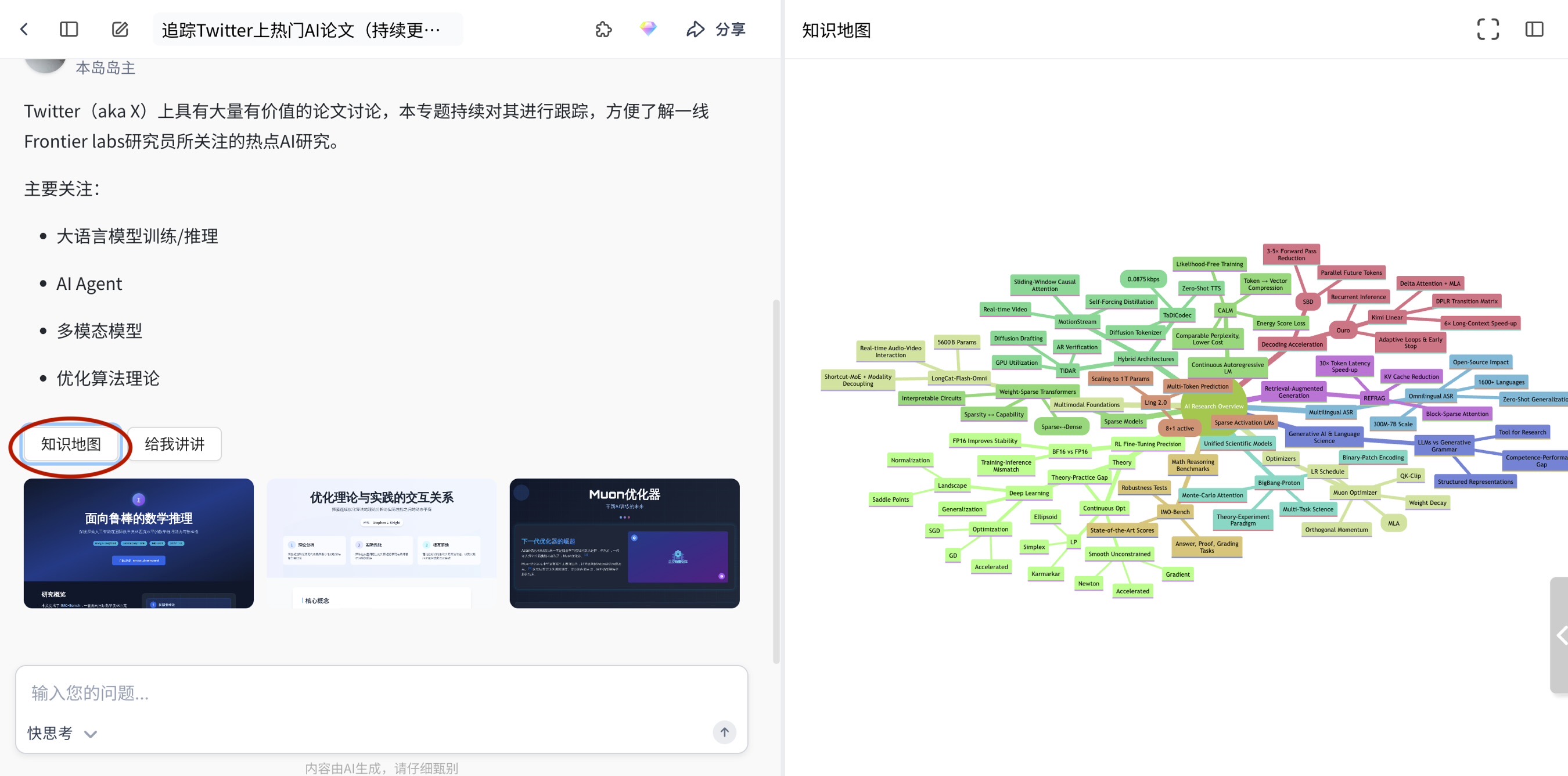1568x776 pixels.
Task: Click the chat panel vertical scrollbar
Action: tap(776, 480)
